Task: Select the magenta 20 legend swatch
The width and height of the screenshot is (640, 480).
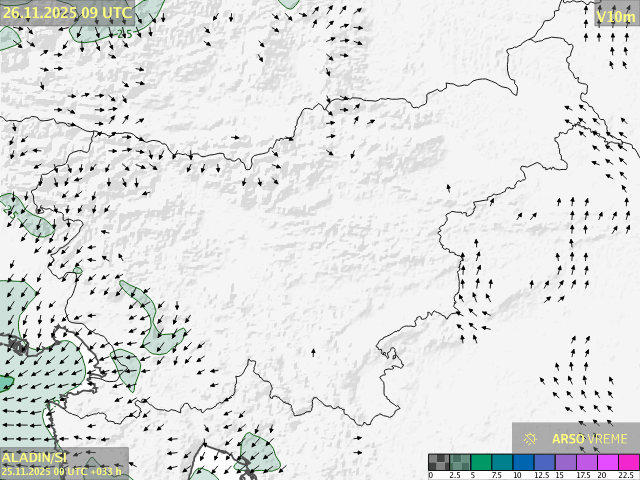Action: pos(606,462)
